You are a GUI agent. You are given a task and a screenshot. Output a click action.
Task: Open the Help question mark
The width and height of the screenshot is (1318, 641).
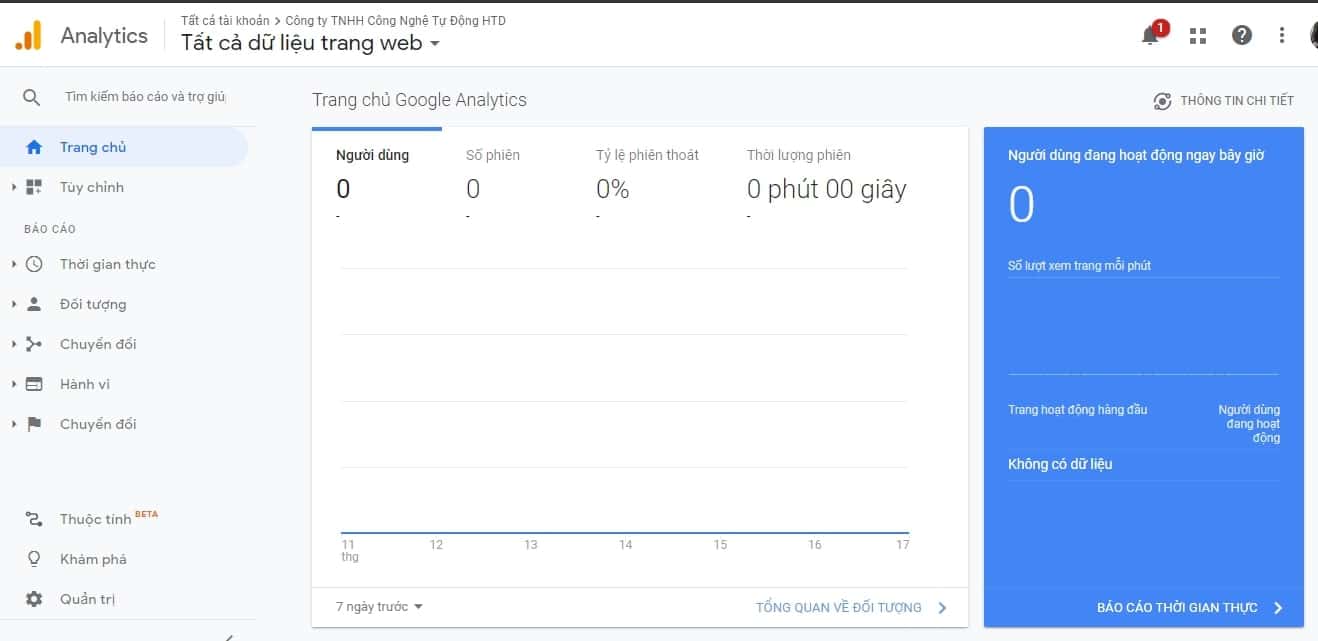coord(1241,34)
